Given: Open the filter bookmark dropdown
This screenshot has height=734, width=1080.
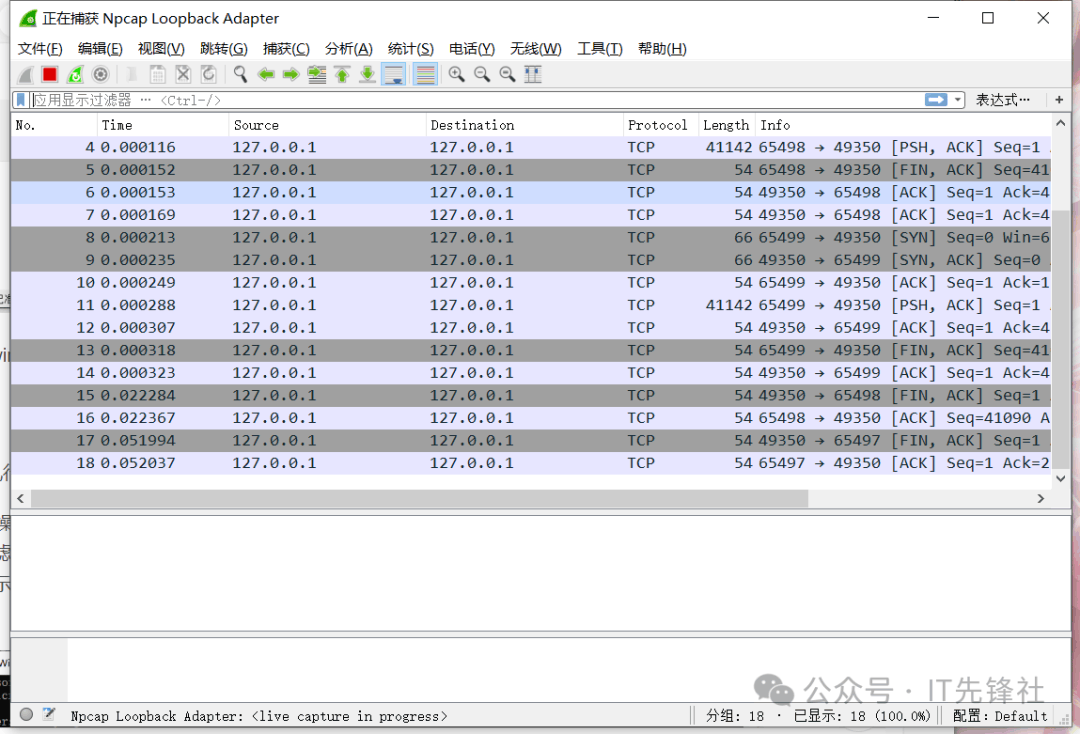Looking at the screenshot, I should (21, 100).
